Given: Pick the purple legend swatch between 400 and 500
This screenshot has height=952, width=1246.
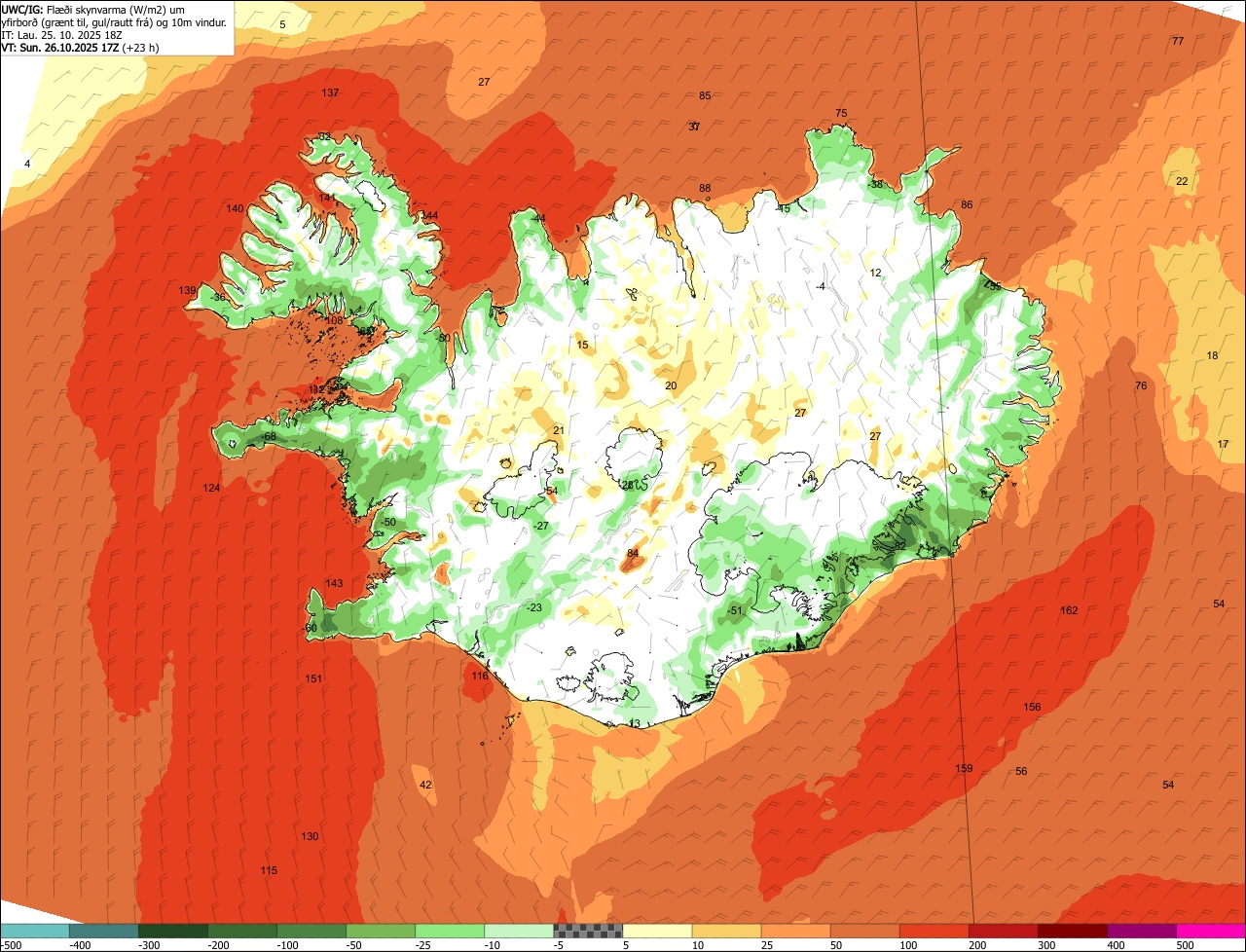Looking at the screenshot, I should click(1142, 931).
